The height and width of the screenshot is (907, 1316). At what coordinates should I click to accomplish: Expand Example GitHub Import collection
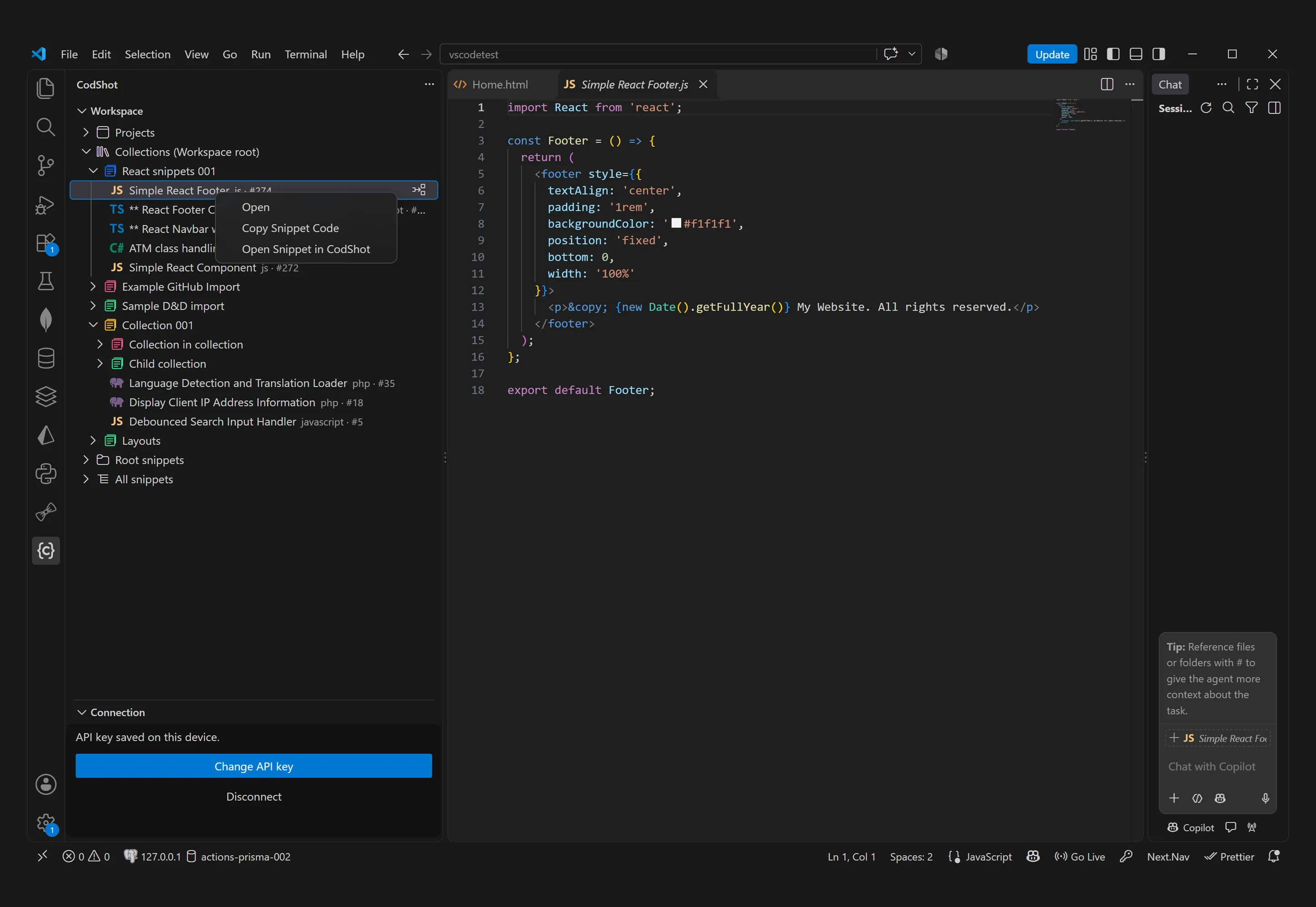[93, 286]
